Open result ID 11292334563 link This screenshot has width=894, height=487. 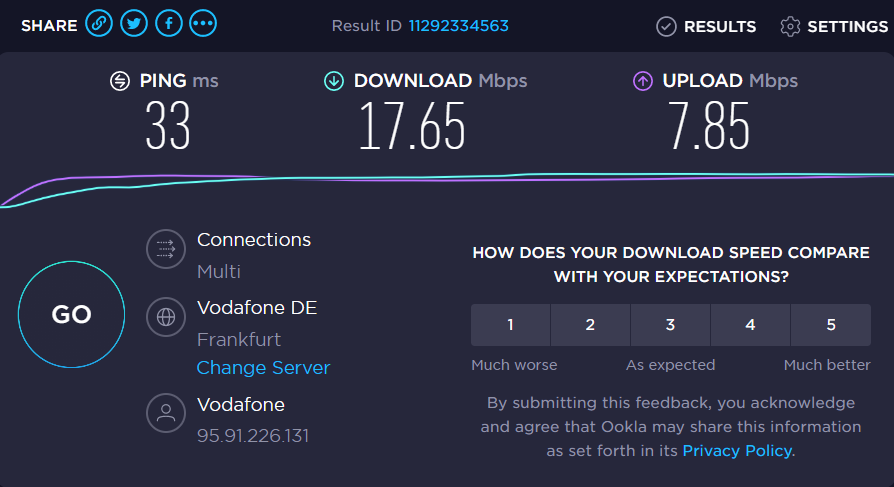458,26
